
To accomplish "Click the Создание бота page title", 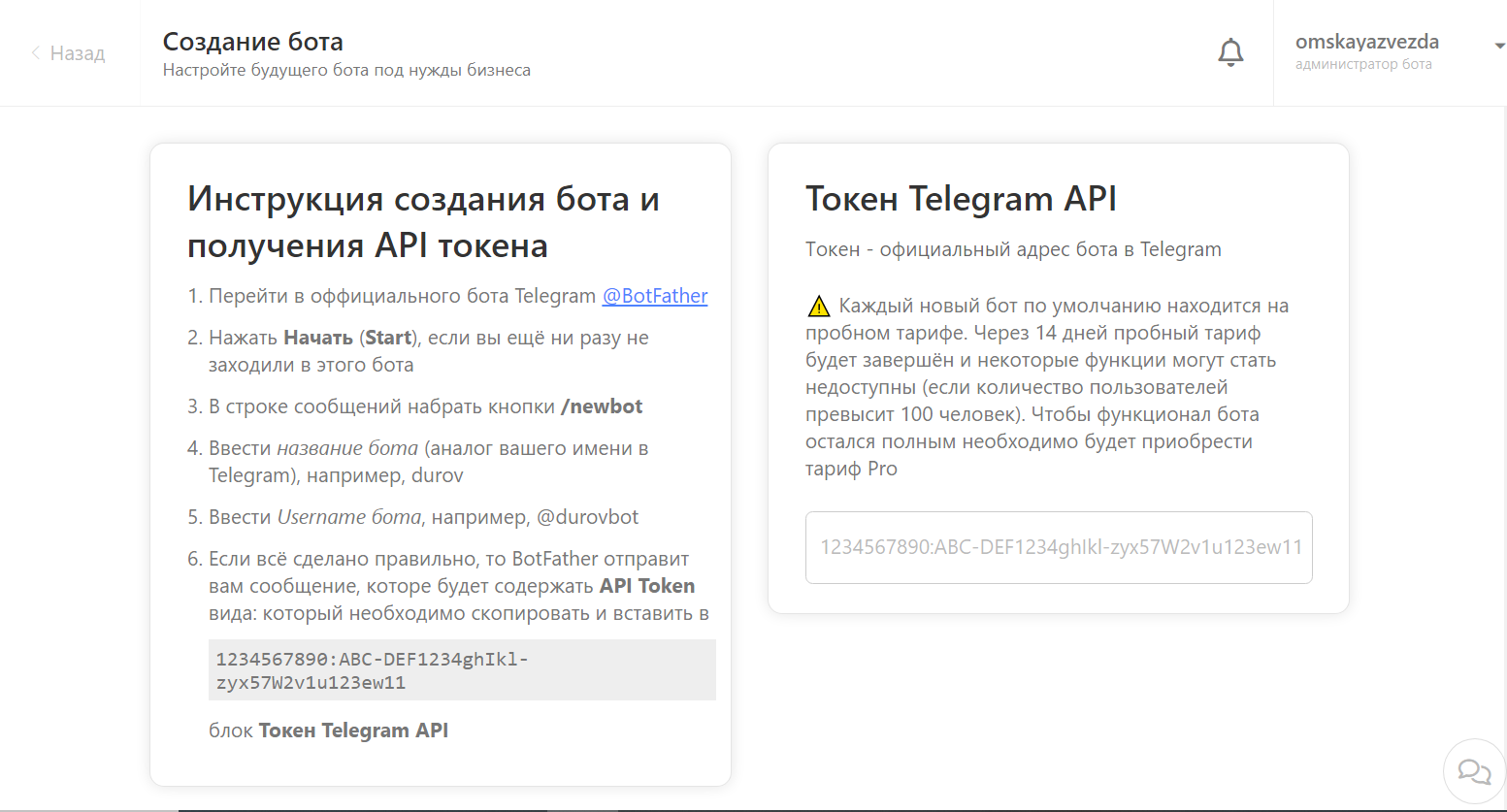I will click(x=253, y=42).
